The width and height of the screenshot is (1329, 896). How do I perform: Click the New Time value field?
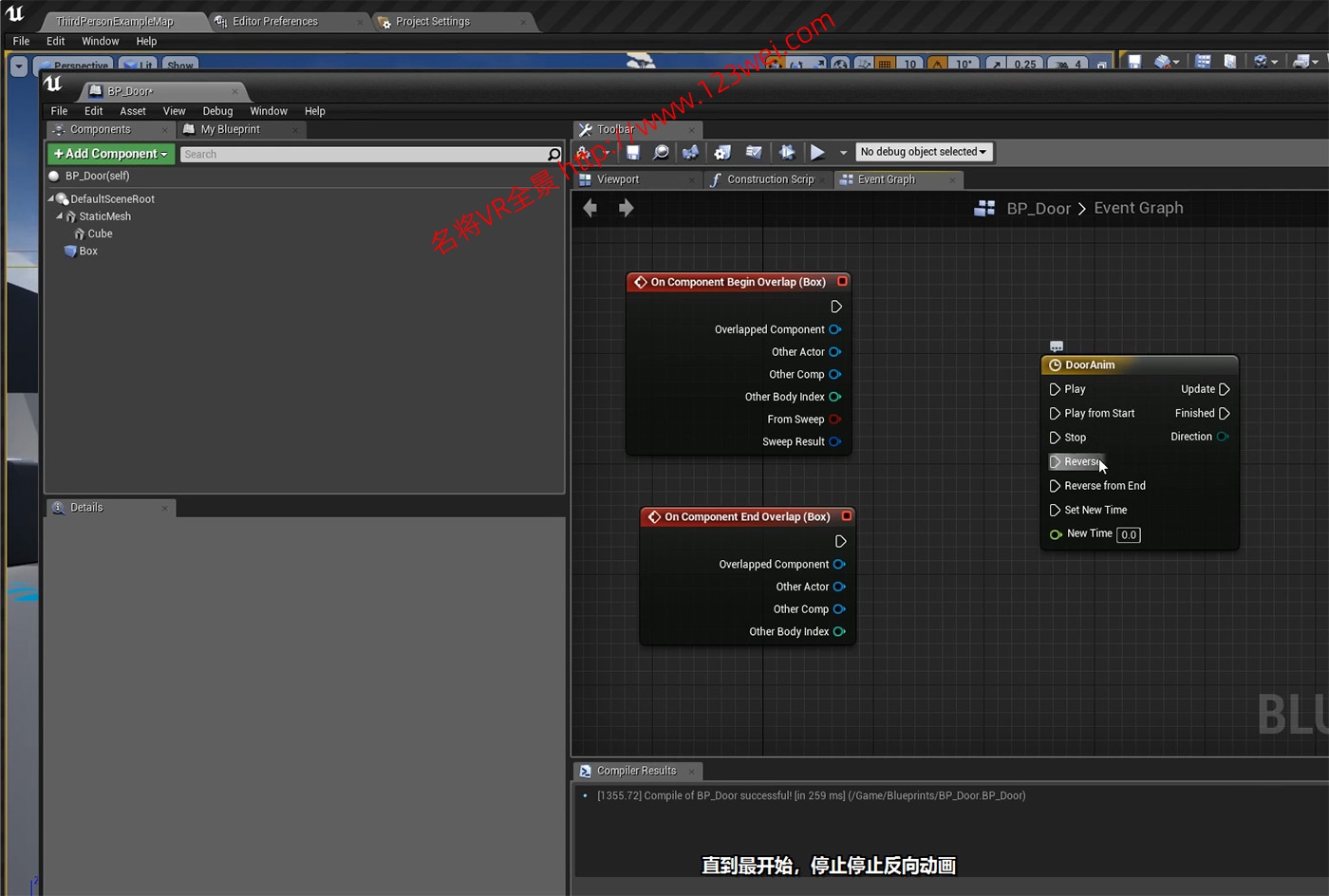(1129, 534)
